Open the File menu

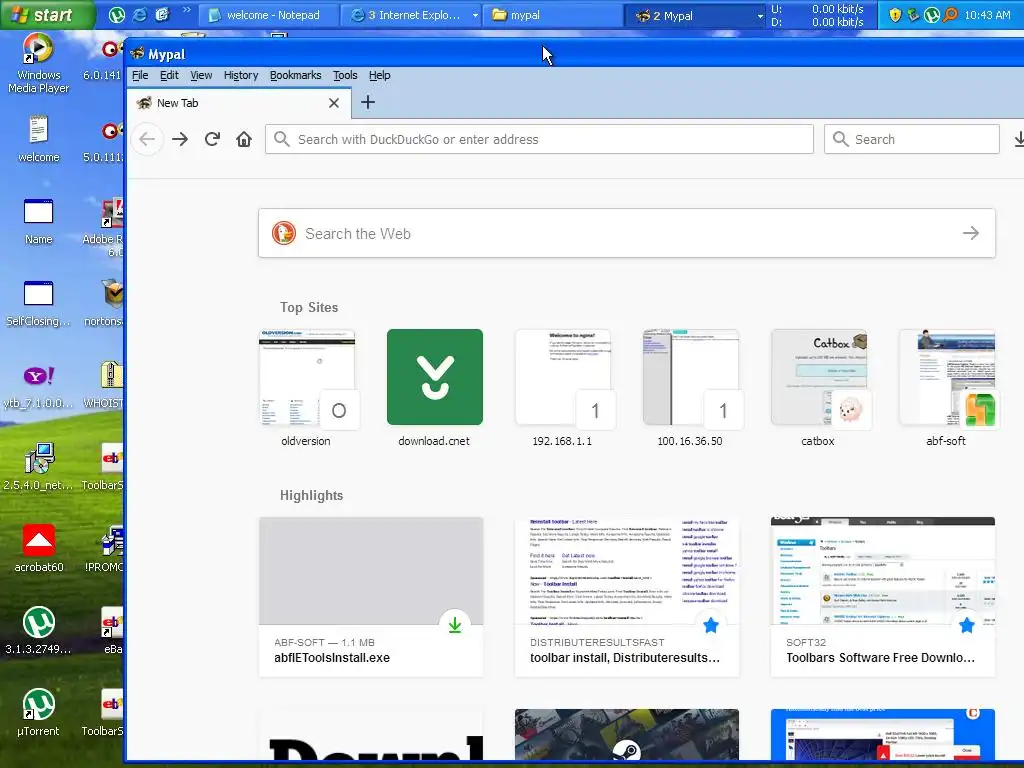coord(140,75)
